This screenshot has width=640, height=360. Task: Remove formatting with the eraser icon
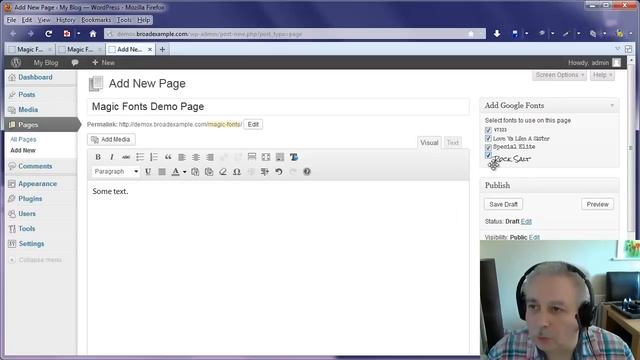223,172
